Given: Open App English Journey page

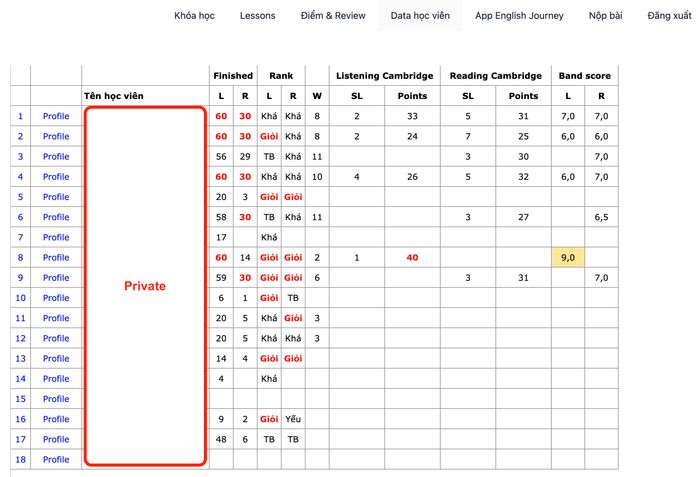Looking at the screenshot, I should coord(519,16).
